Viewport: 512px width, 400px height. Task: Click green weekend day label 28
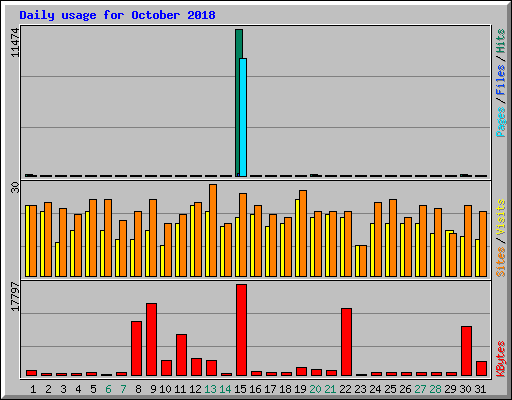point(435,389)
